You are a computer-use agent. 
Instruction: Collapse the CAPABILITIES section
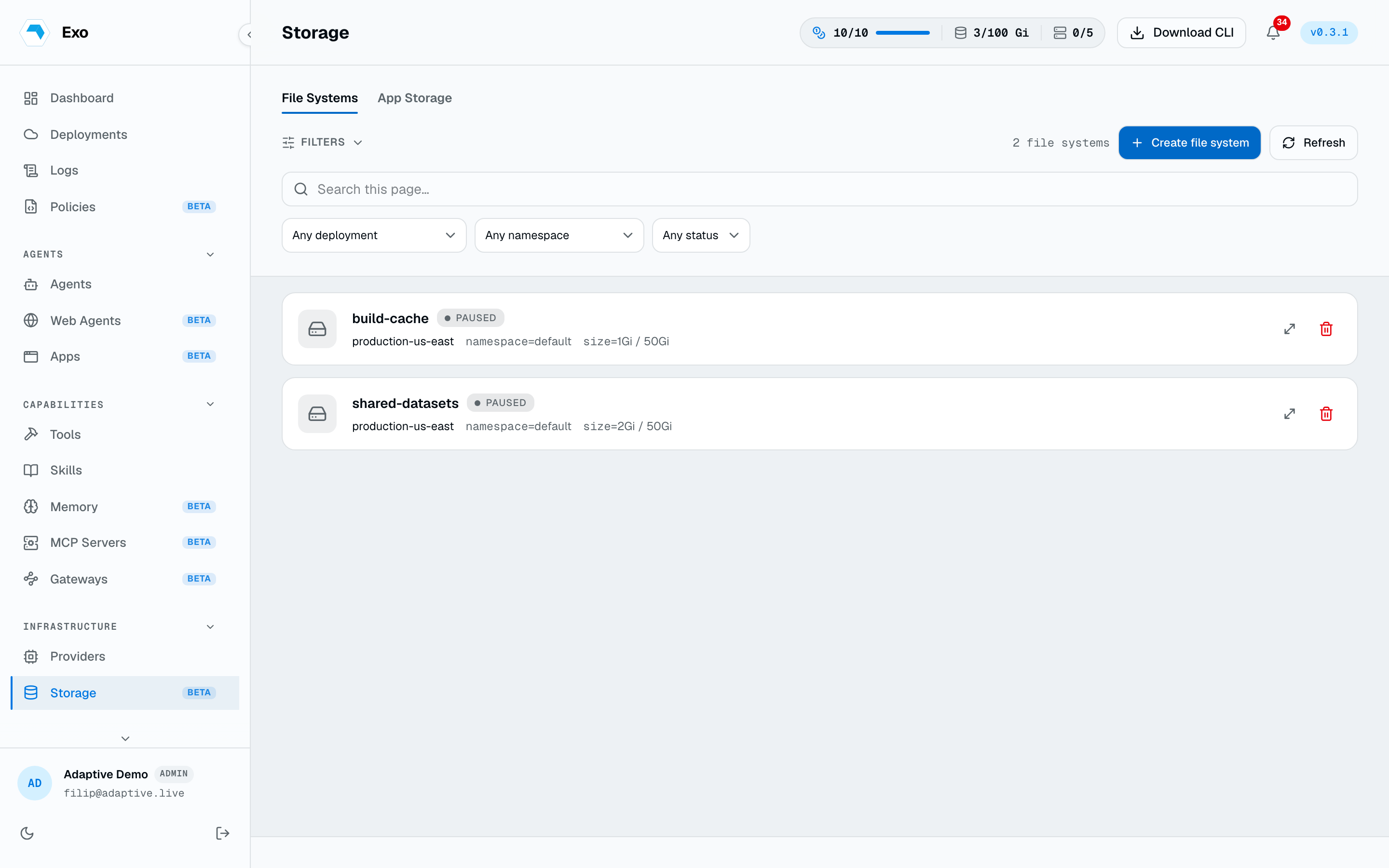click(210, 404)
